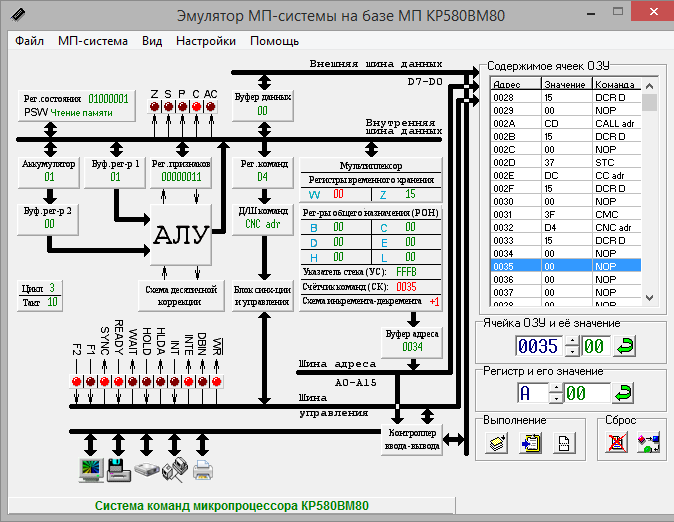Image resolution: width=674 pixels, height=522 pixels.
Task: Select memory row 0031 CMC
Action: (566, 215)
